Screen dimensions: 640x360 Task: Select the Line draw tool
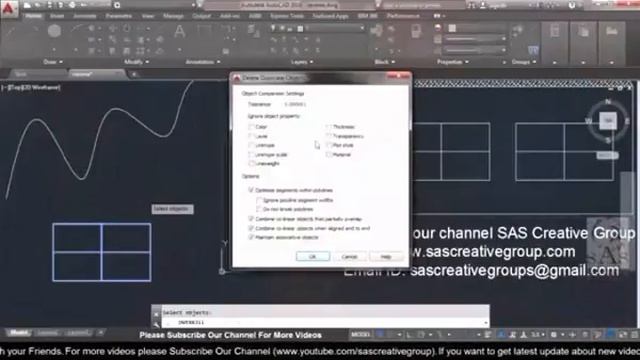pos(11,31)
